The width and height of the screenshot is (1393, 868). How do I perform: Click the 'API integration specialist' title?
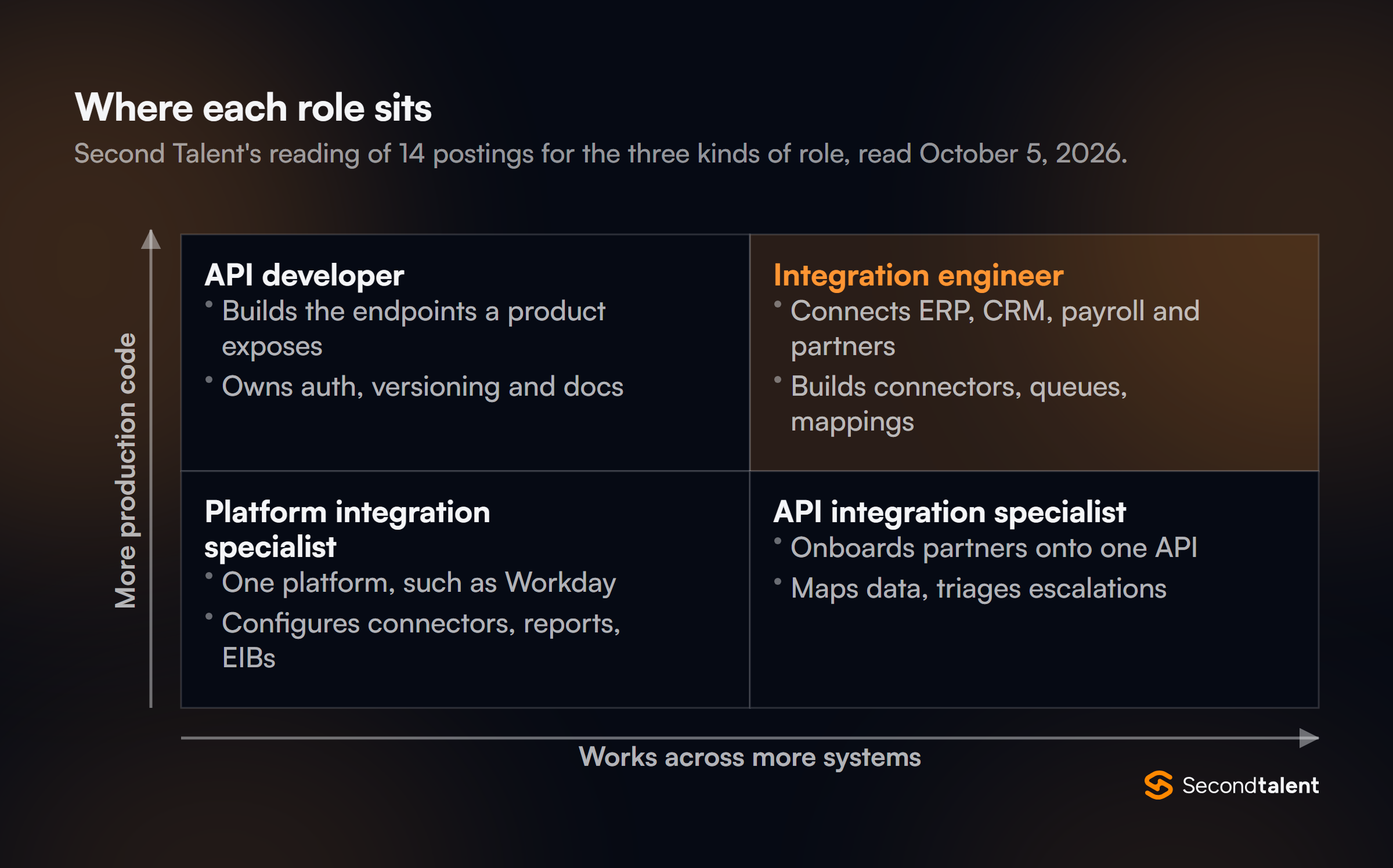pyautogui.click(x=950, y=512)
